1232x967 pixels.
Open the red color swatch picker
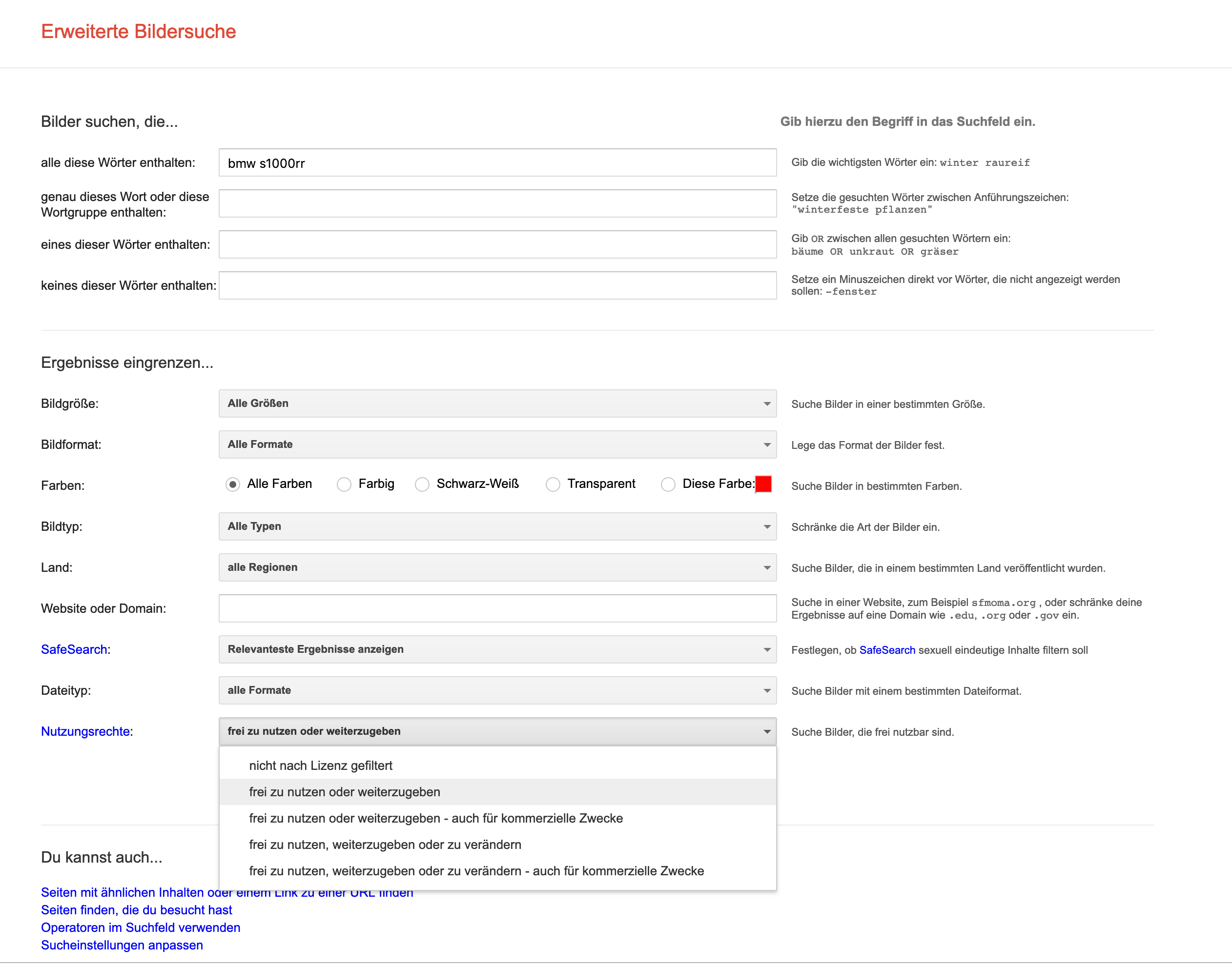pyautogui.click(x=763, y=484)
